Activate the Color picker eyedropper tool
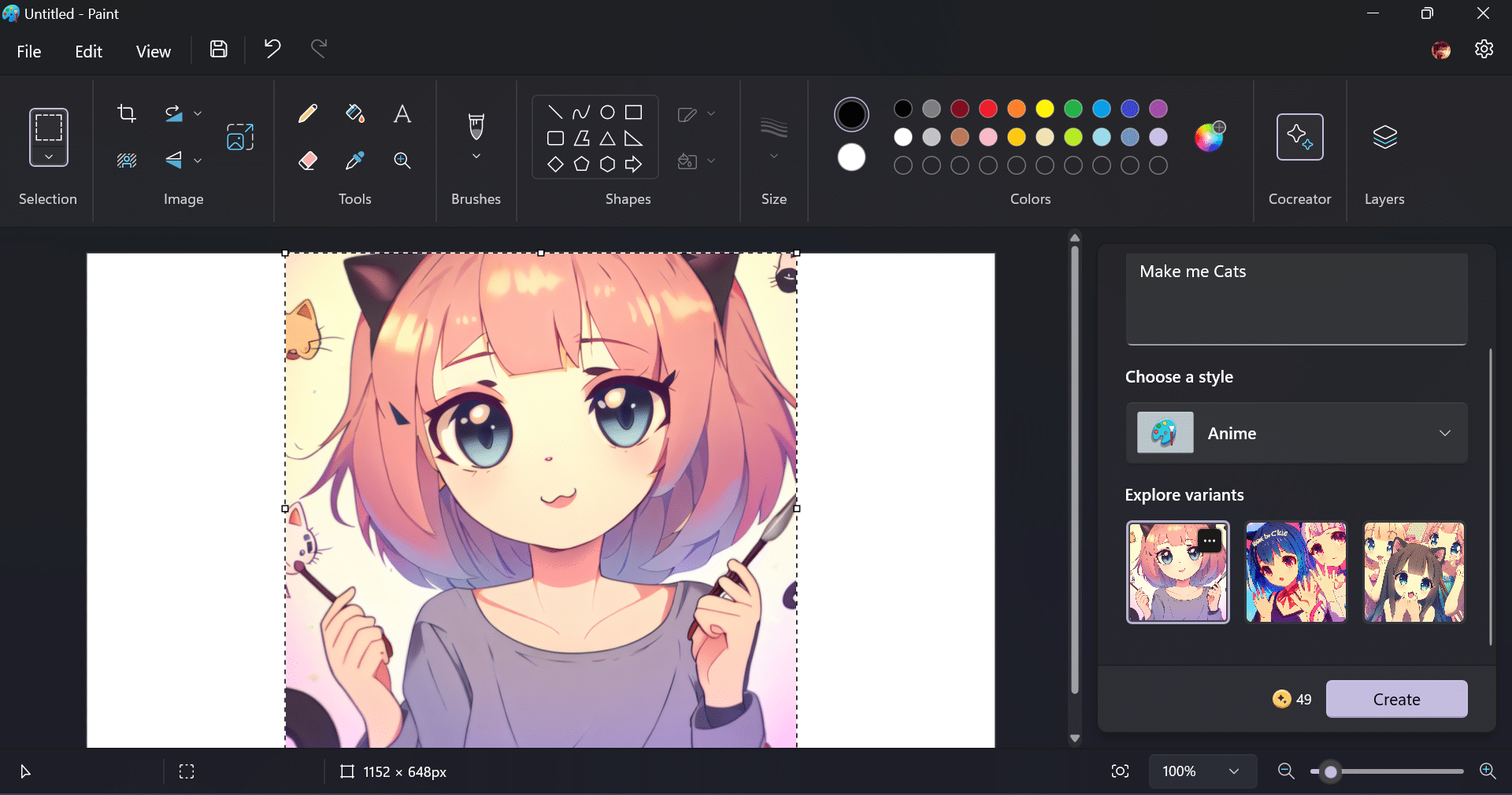This screenshot has width=1512, height=795. (x=355, y=161)
